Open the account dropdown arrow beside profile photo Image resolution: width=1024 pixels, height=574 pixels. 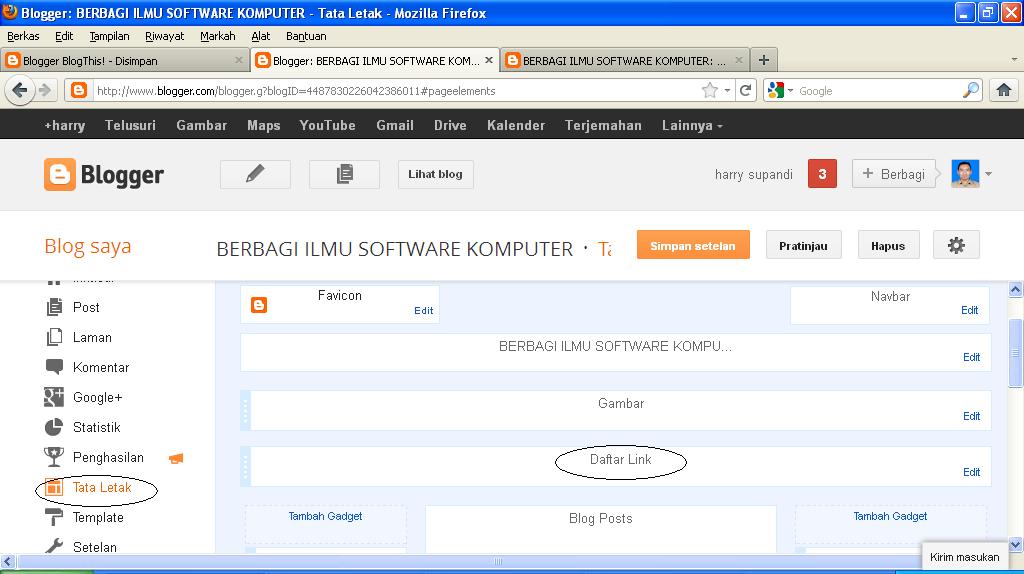tap(989, 174)
